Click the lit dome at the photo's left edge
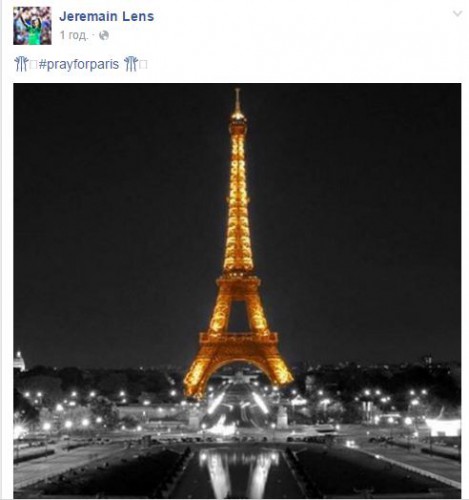Image resolution: width=469 pixels, height=500 pixels. tap(19, 361)
